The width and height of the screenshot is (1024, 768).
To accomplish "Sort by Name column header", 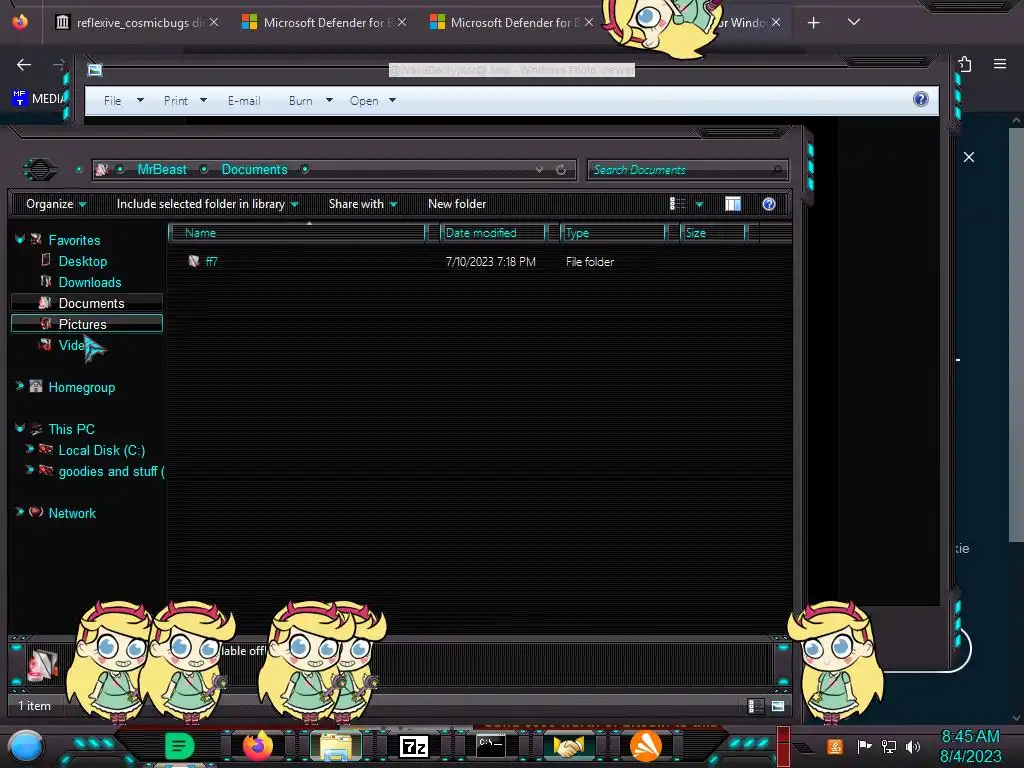I will click(296, 233).
